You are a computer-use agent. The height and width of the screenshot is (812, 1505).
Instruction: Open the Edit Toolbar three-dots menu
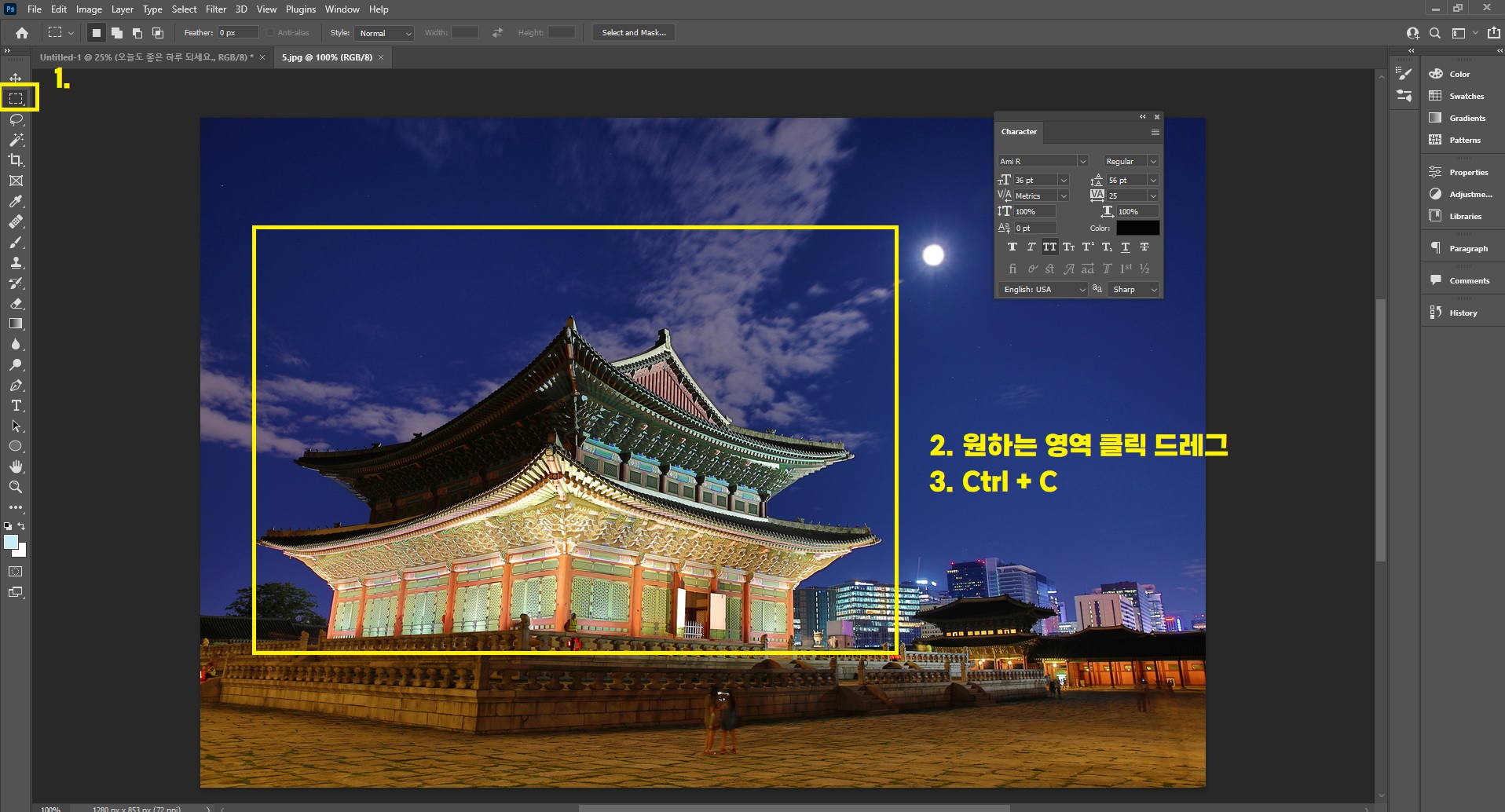point(16,507)
